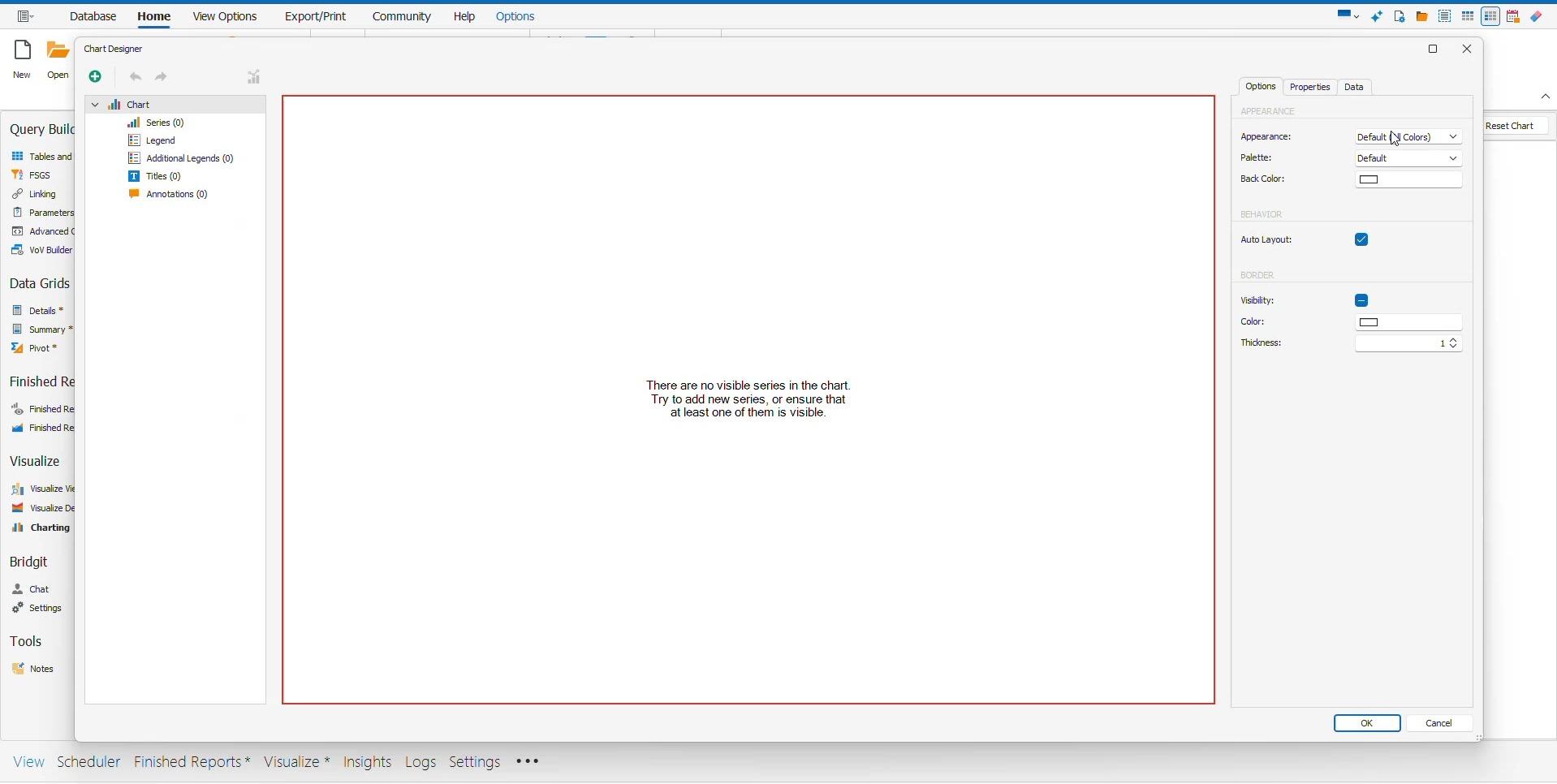1557x784 pixels.
Task: Click the New document icon
Action: pyautogui.click(x=22, y=51)
